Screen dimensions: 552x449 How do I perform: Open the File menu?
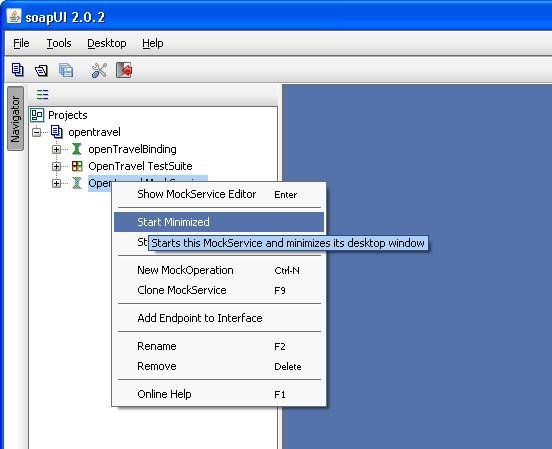coord(21,43)
